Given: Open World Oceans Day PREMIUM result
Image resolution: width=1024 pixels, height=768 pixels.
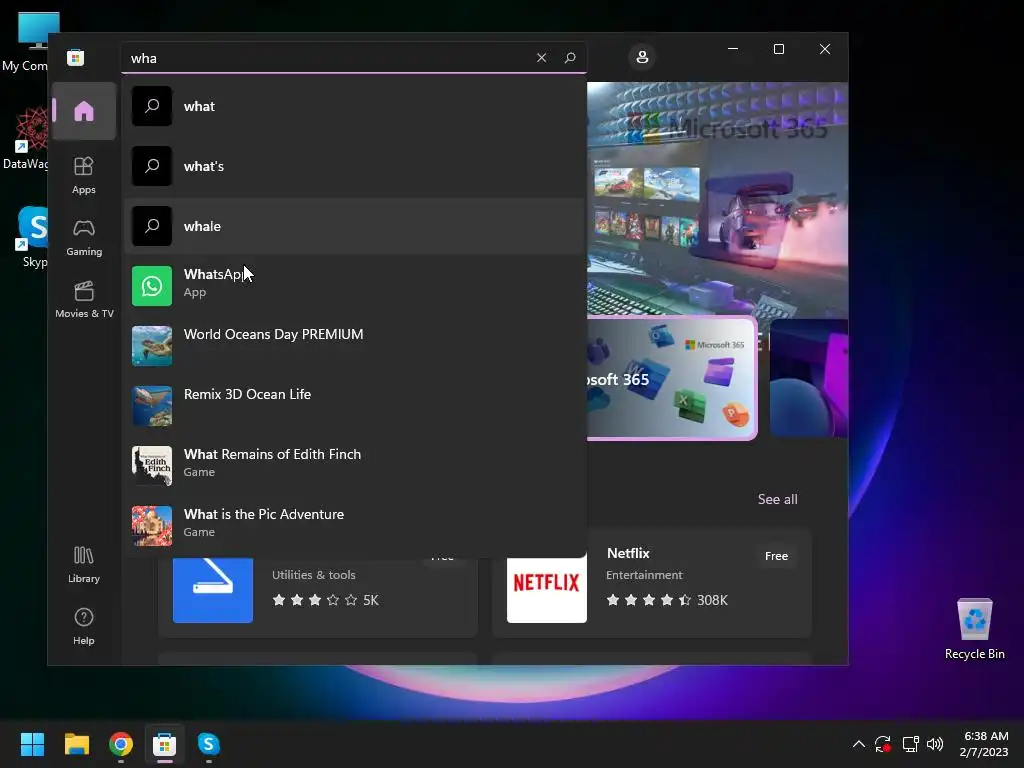Looking at the screenshot, I should 354,346.
